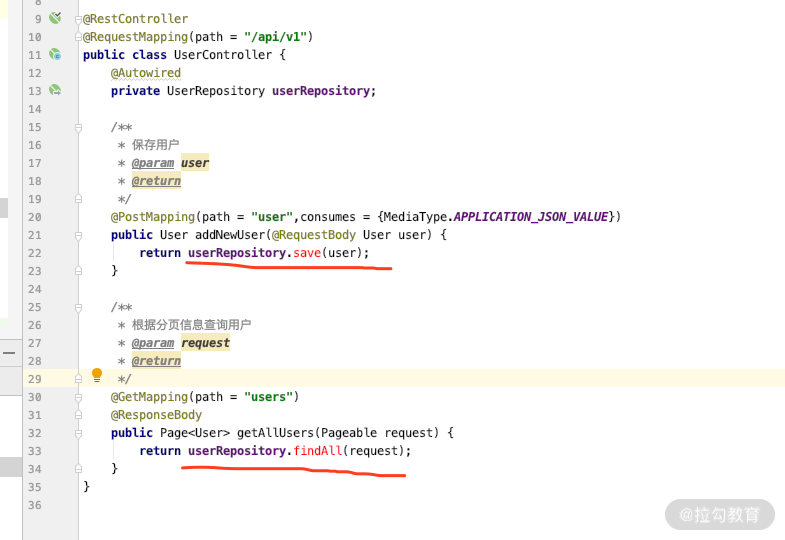Collapse the Javadoc fold marker at line 25
The image size is (785, 540).
78,307
